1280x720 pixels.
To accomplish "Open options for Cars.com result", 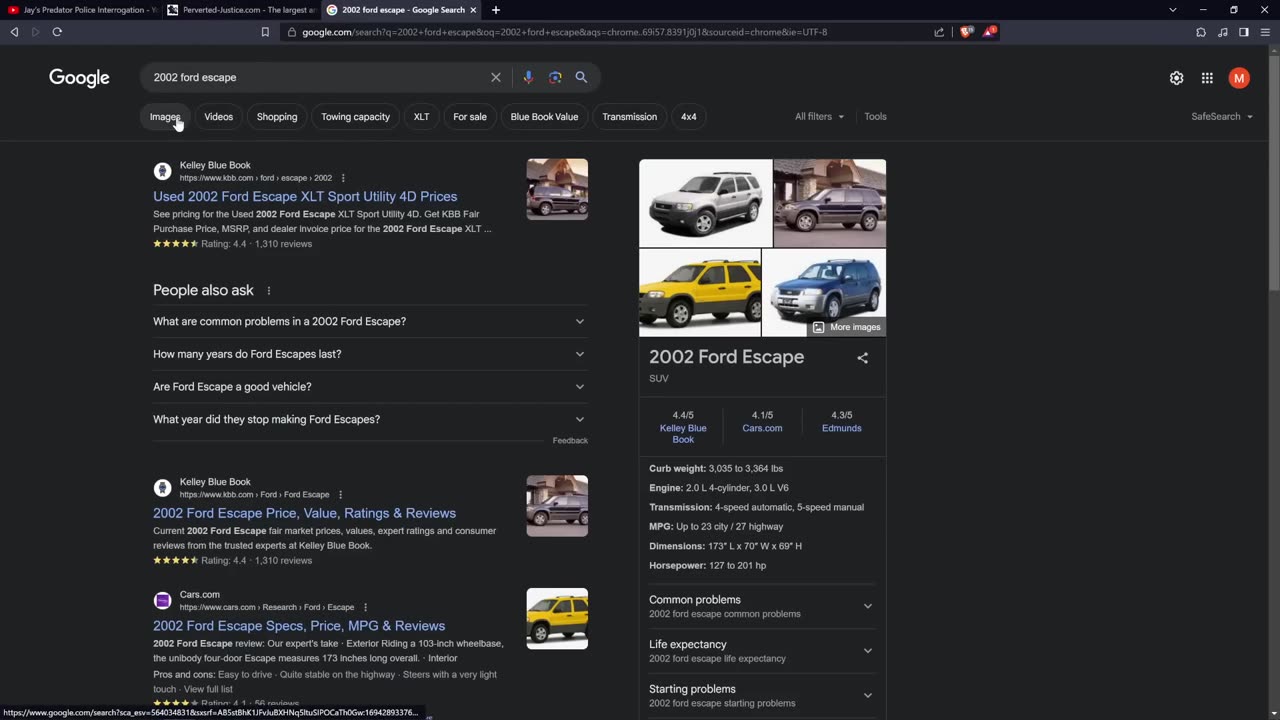I will [365, 607].
